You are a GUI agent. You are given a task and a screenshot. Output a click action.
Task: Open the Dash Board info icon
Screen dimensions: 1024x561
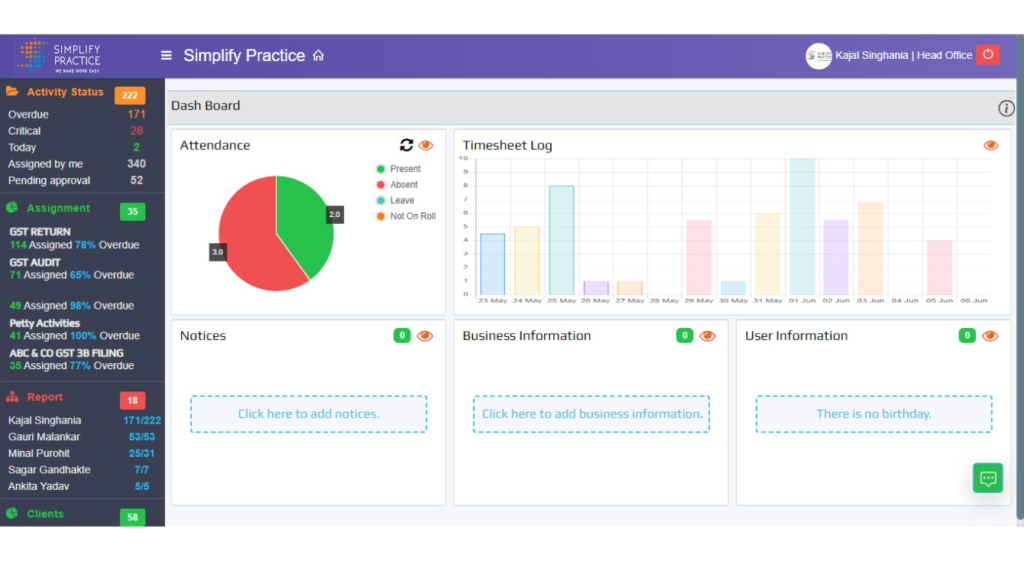[x=1006, y=108]
